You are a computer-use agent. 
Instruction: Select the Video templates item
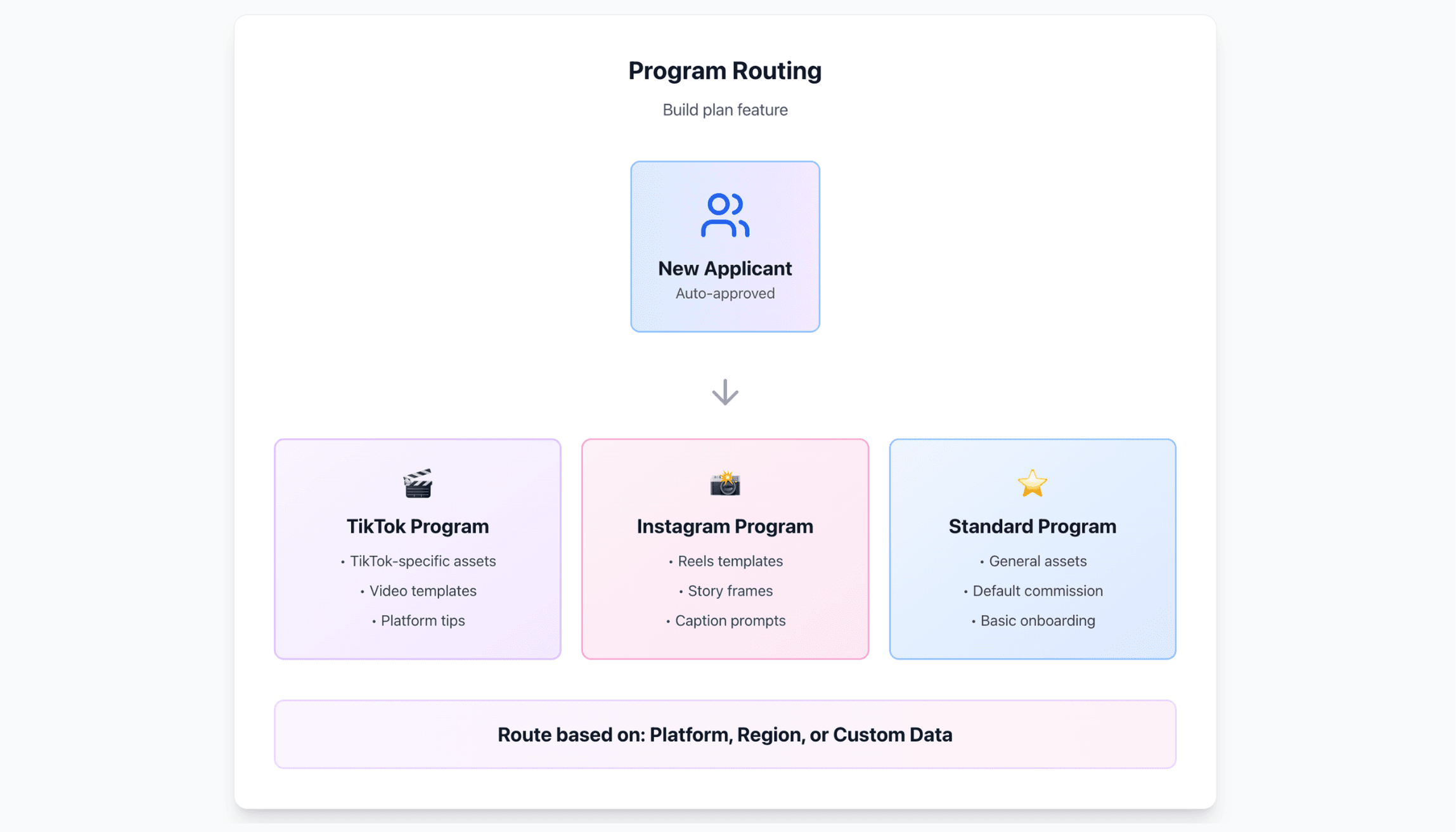point(422,591)
